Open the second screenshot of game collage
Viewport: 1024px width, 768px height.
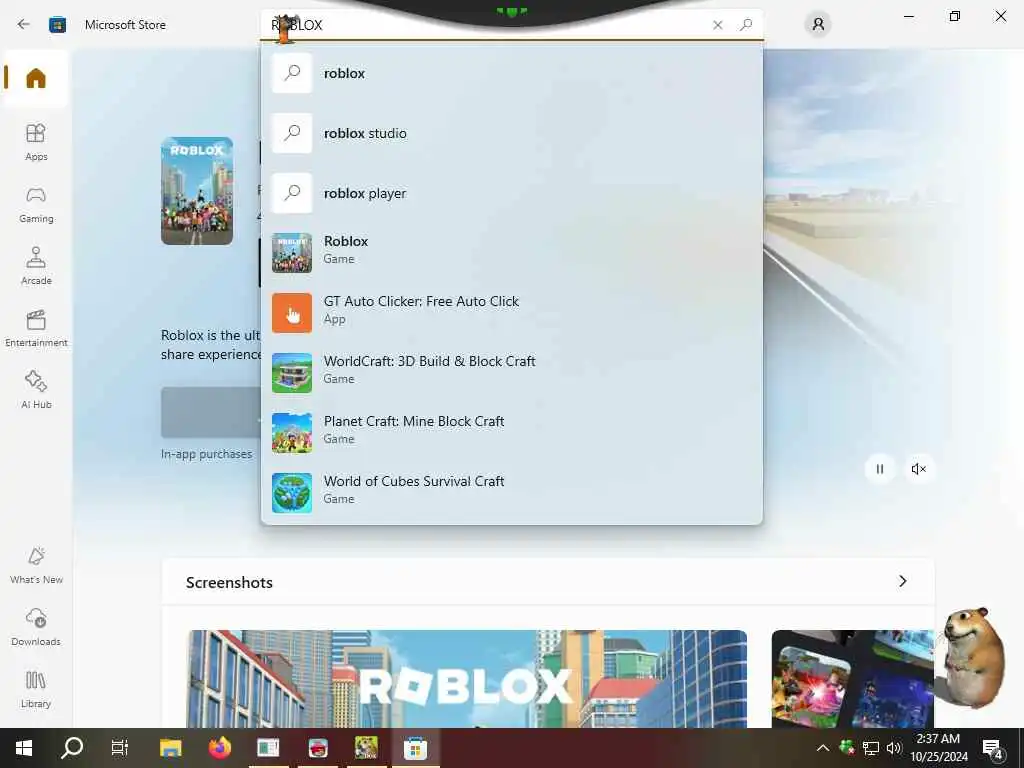pos(852,679)
